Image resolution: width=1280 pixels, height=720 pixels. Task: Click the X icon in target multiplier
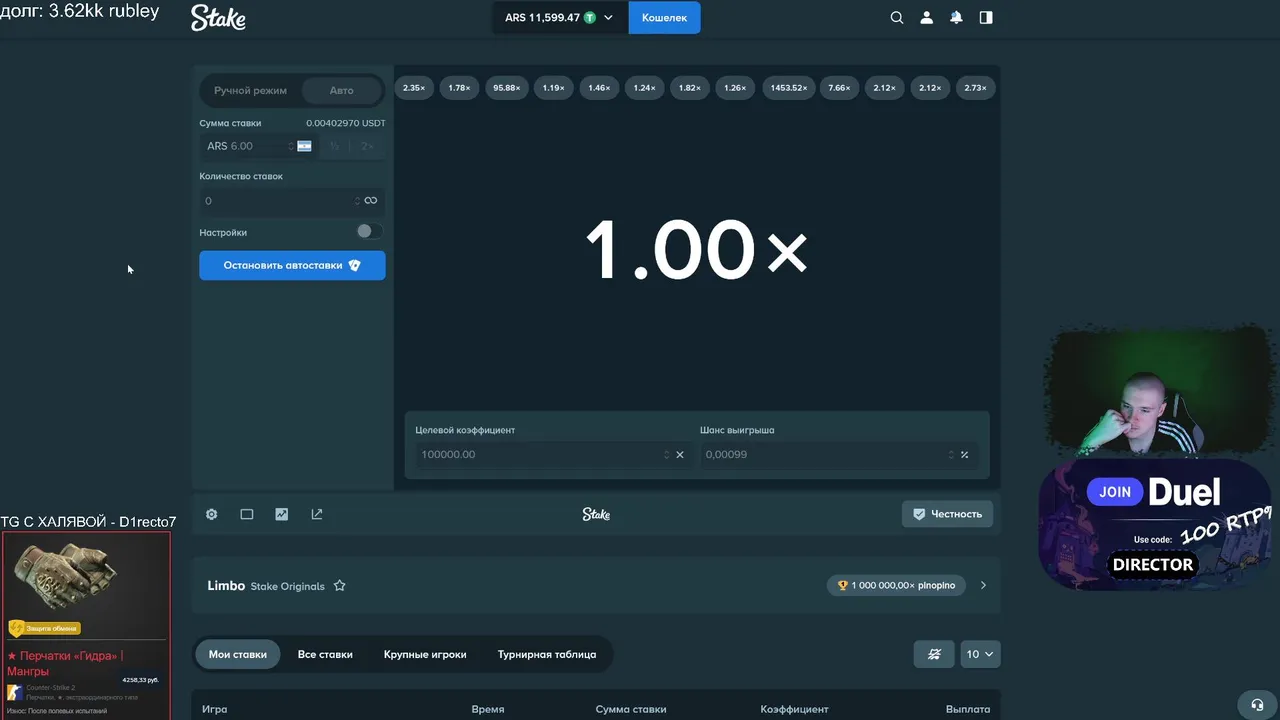pos(680,455)
